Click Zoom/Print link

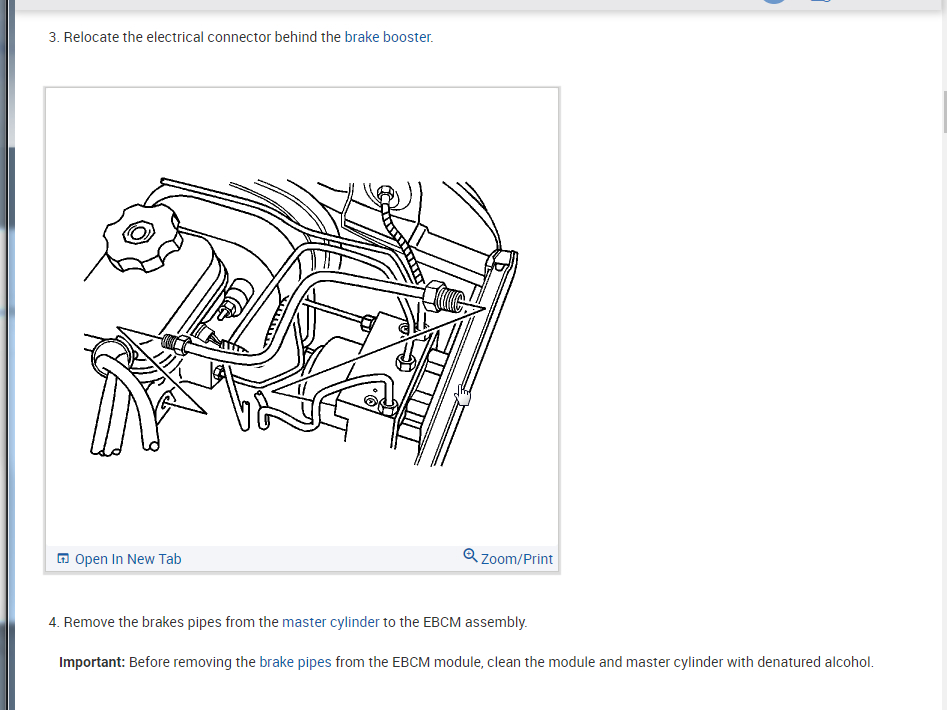tap(516, 559)
